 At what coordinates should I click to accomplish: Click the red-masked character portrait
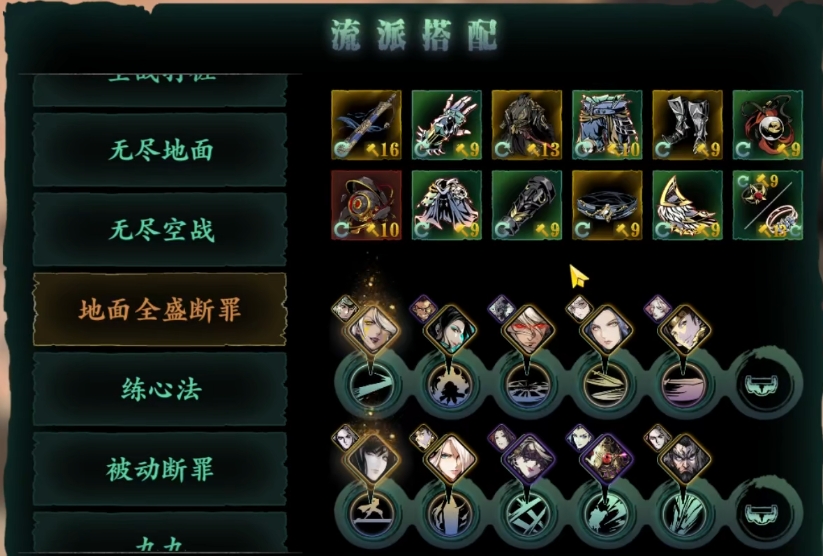[x=528, y=331]
